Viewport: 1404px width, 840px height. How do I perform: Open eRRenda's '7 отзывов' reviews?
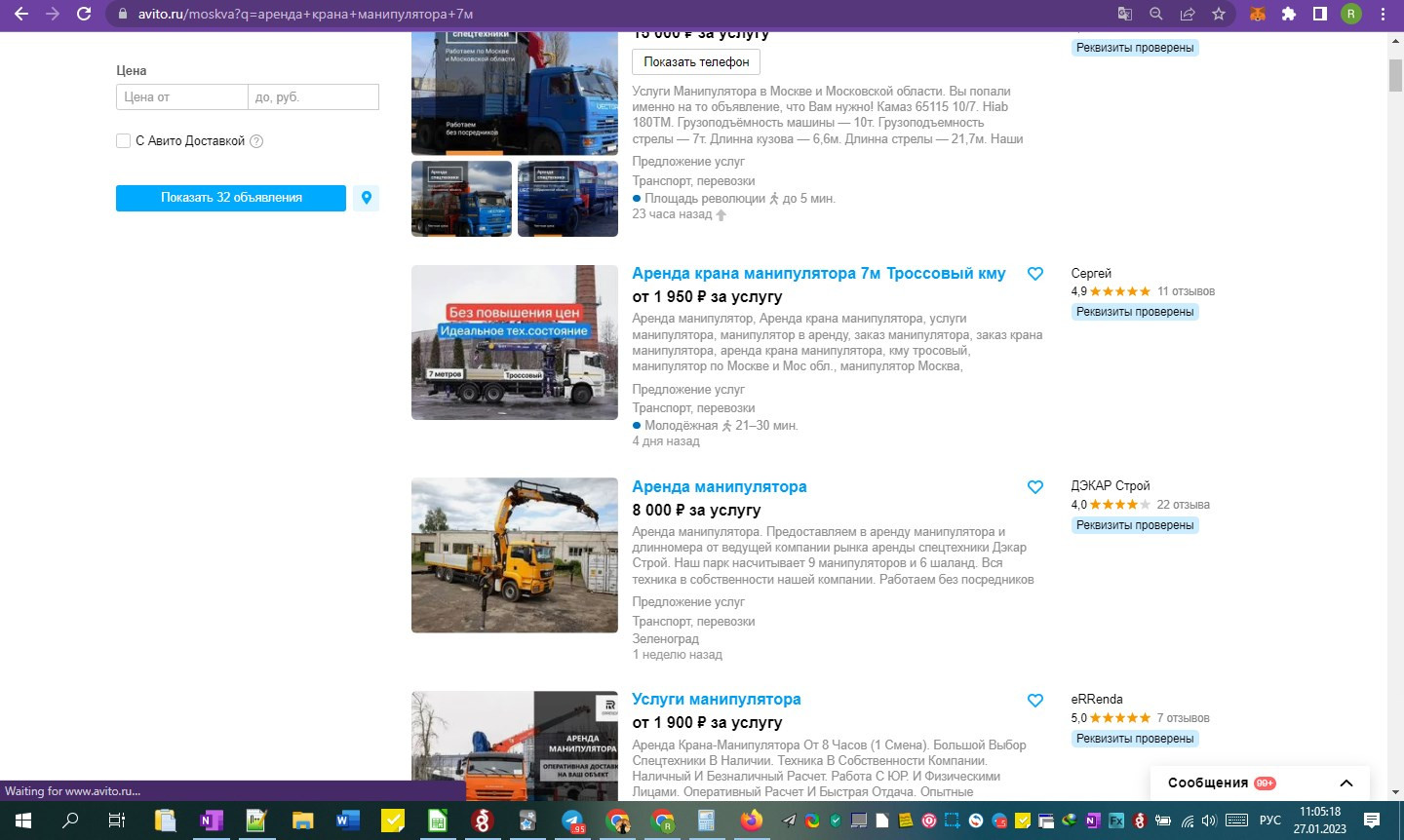click(x=1183, y=718)
